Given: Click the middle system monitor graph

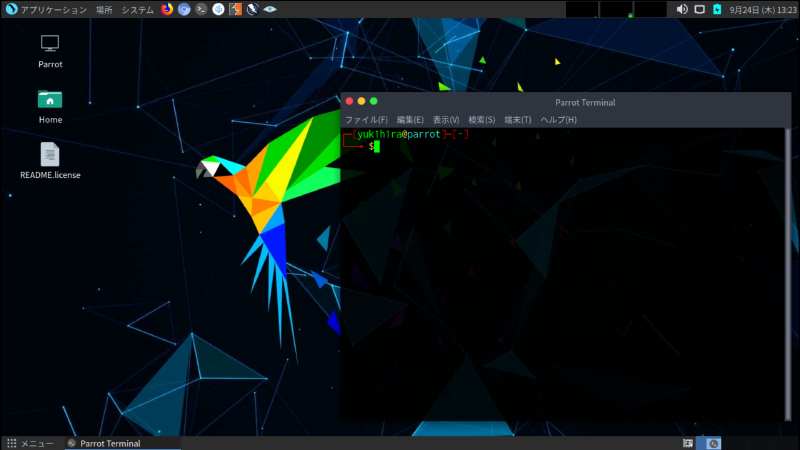Looking at the screenshot, I should click(x=616, y=9).
